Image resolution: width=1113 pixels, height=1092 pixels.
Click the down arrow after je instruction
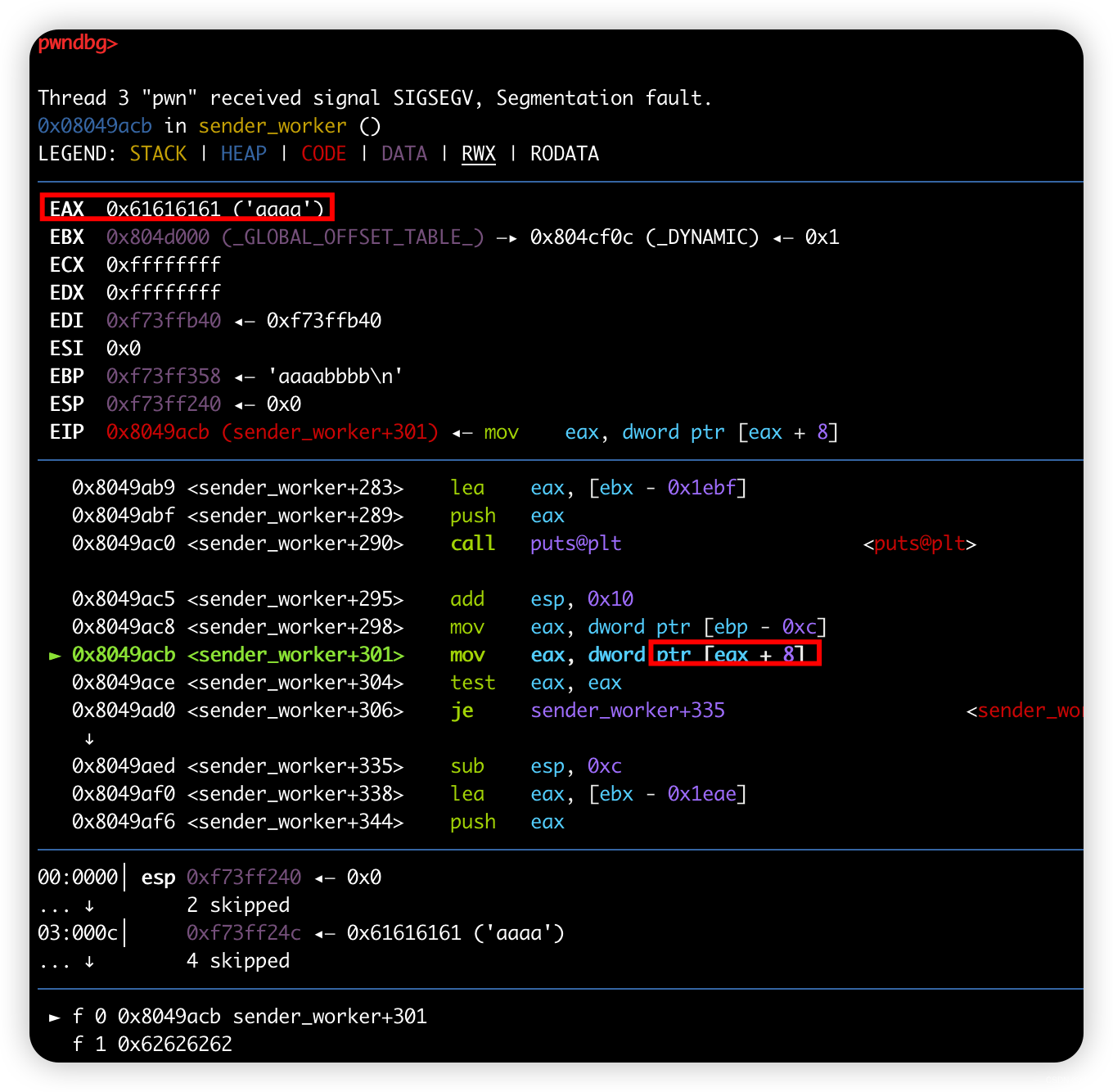pyautogui.click(x=89, y=738)
